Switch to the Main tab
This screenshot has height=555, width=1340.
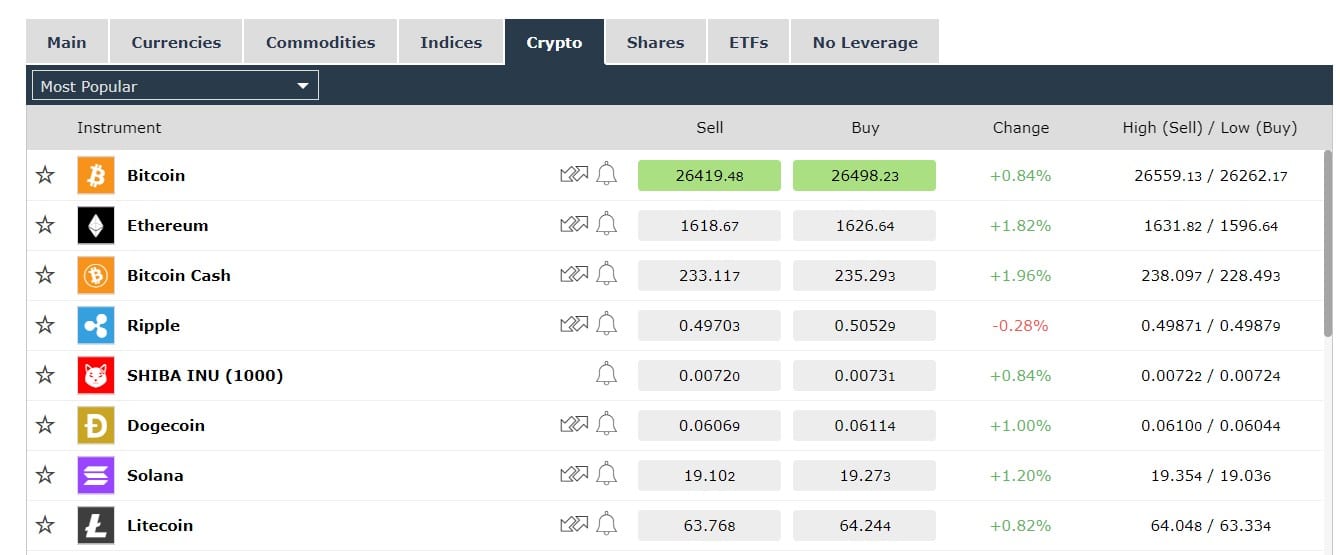[67, 42]
